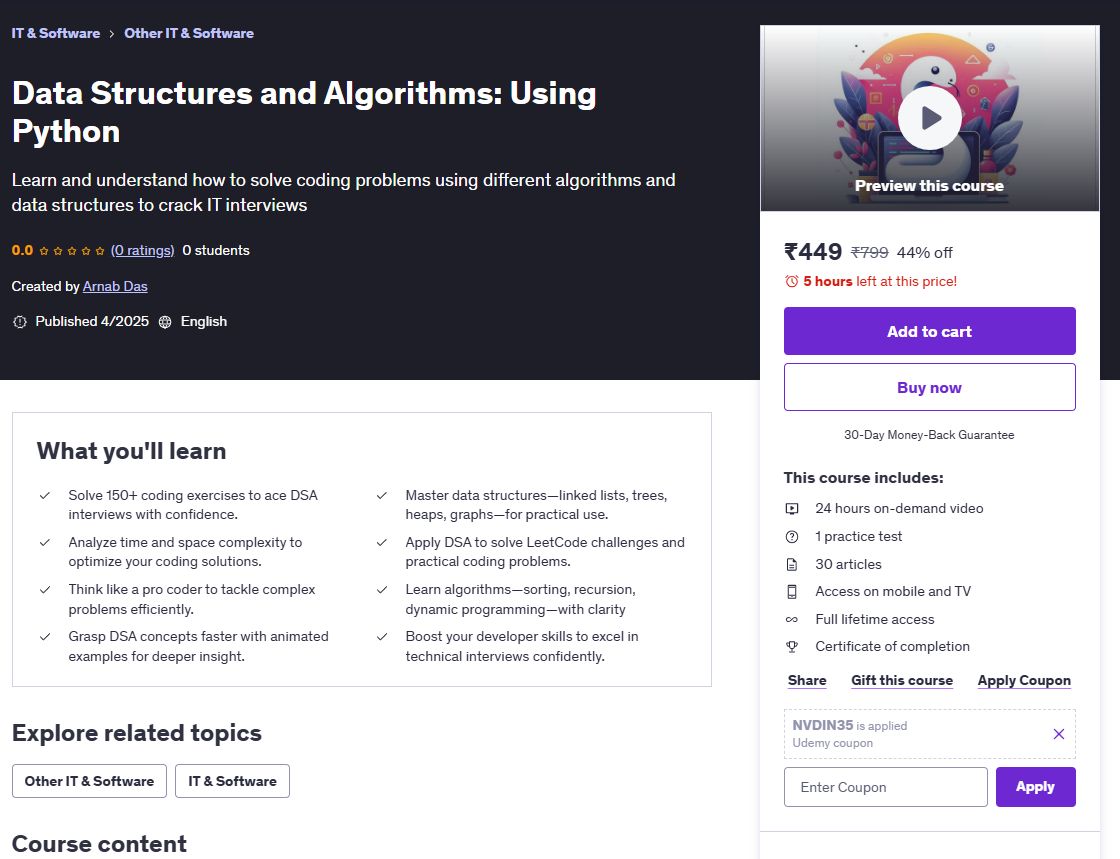Apply the entered coupon code
The width and height of the screenshot is (1120, 859).
click(x=1035, y=787)
